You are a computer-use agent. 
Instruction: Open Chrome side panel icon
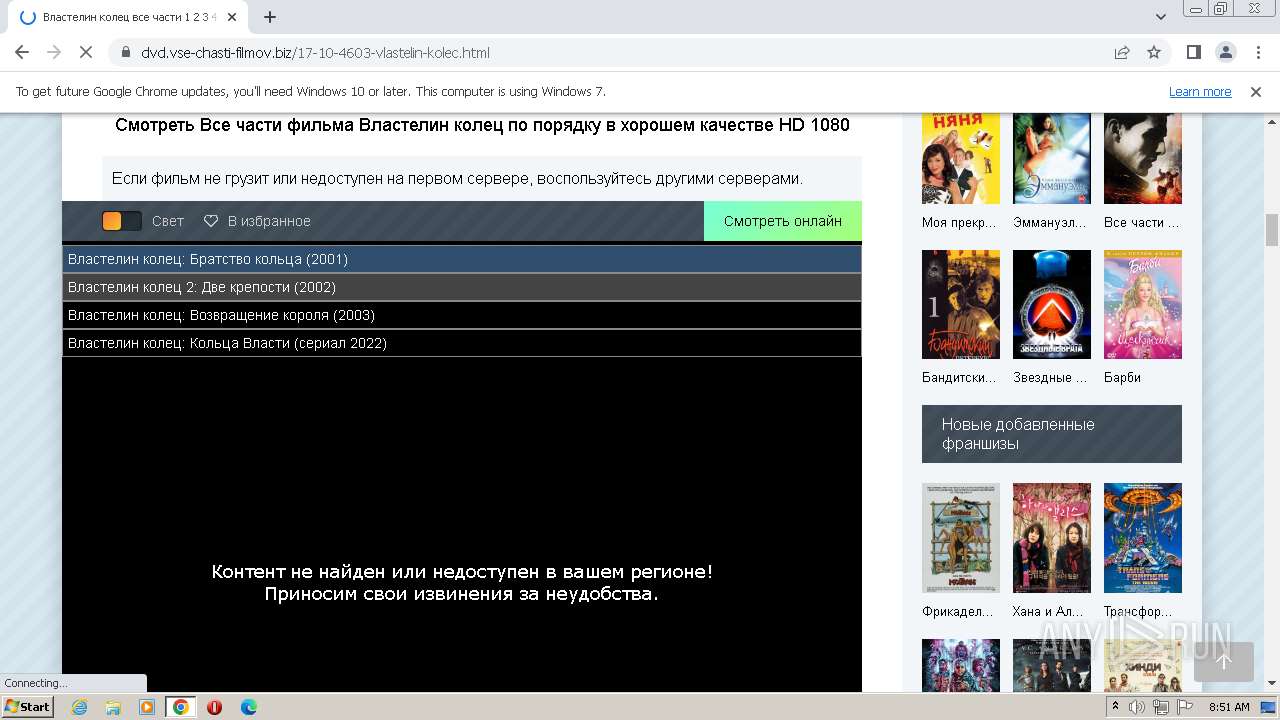click(x=1193, y=52)
